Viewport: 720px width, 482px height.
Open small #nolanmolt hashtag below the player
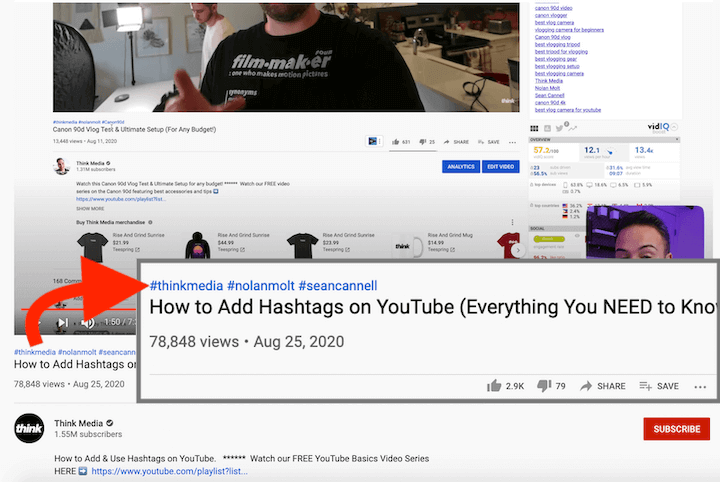tap(77, 352)
